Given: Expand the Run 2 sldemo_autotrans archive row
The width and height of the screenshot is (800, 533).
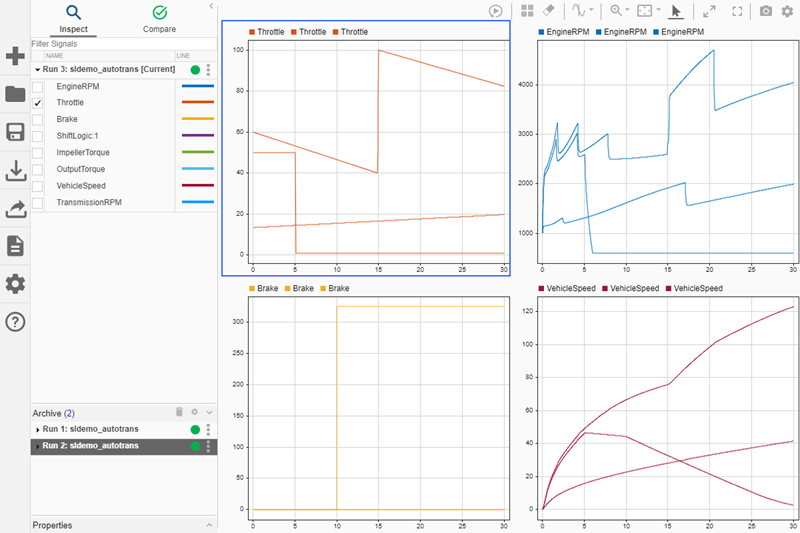Looking at the screenshot, I should [x=37, y=446].
